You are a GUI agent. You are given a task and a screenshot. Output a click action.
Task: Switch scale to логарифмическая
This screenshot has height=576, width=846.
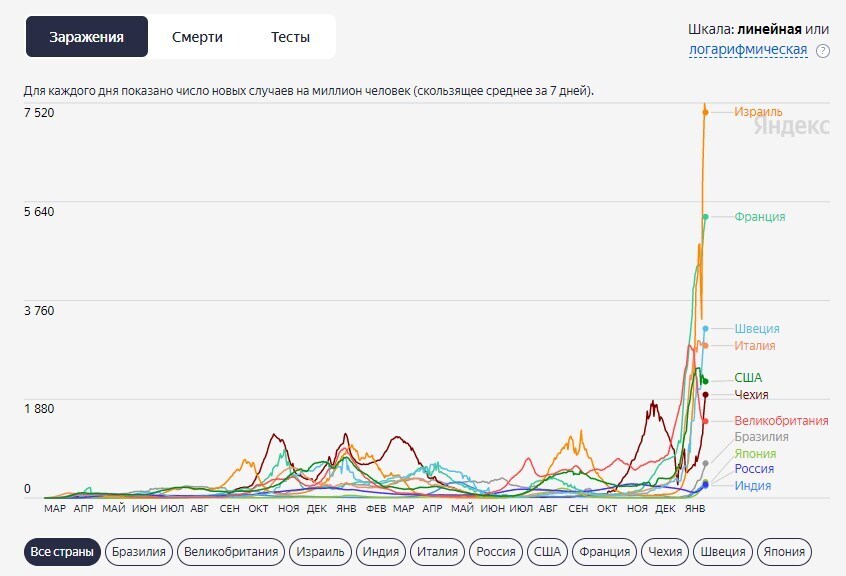coord(748,50)
